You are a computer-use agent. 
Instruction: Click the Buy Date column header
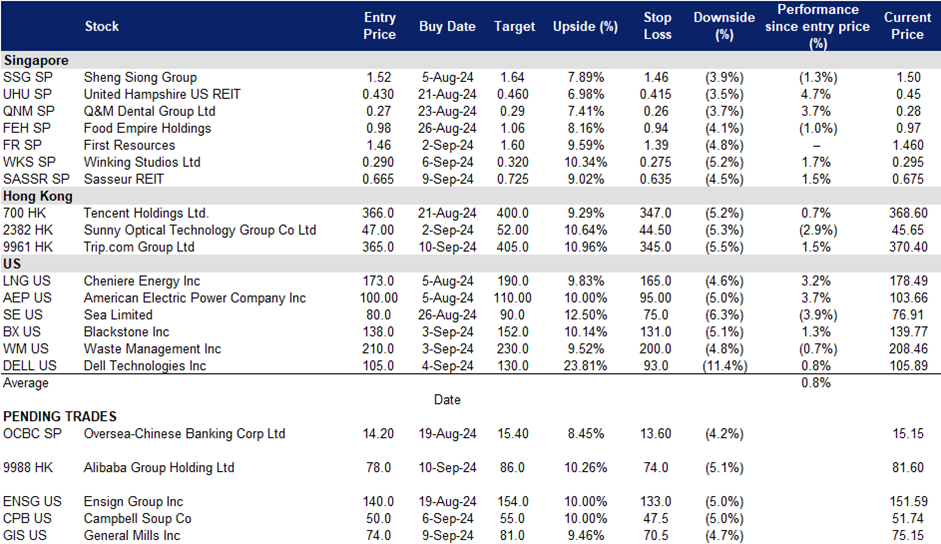click(447, 26)
